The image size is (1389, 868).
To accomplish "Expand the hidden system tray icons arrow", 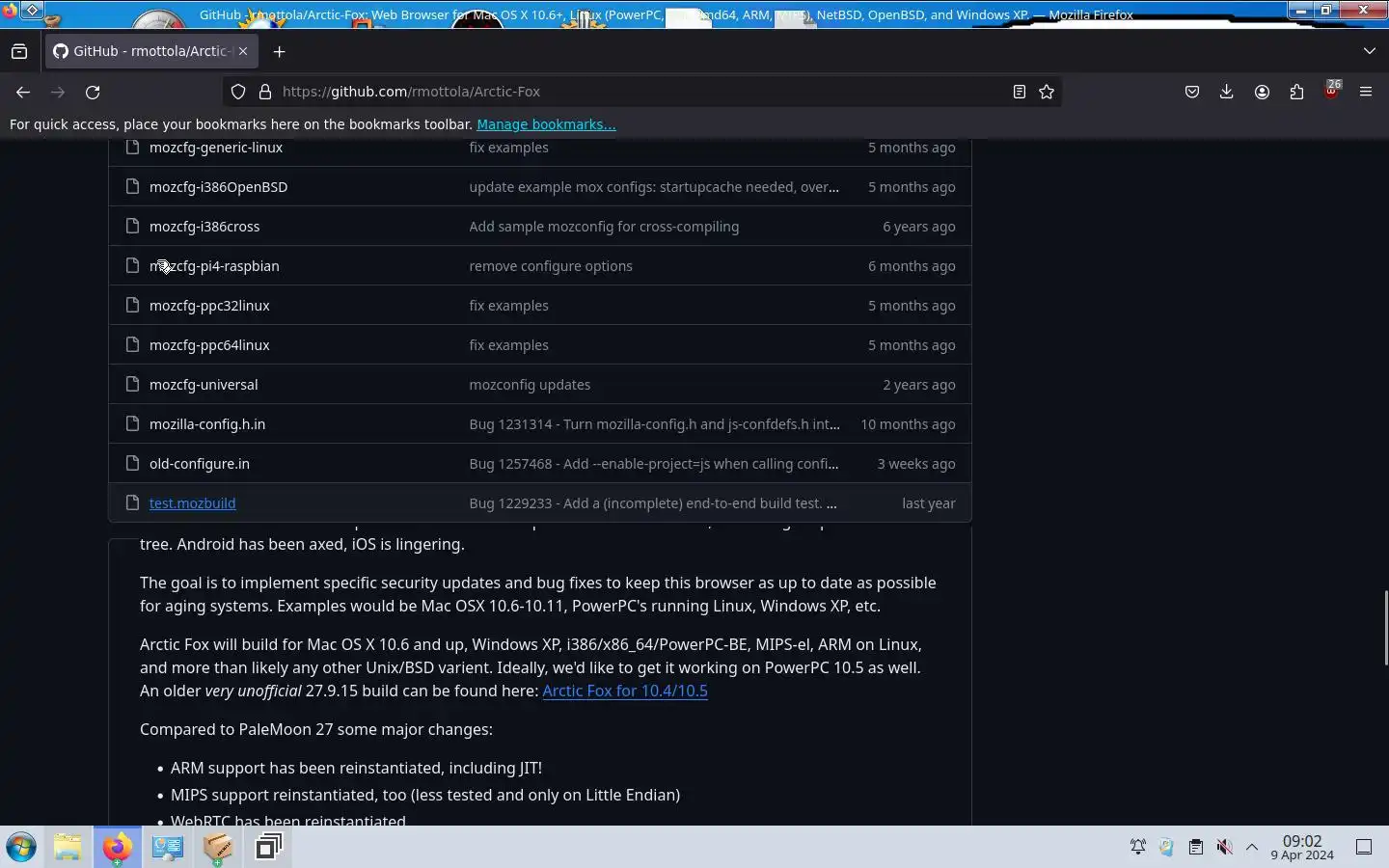I will (1252, 848).
